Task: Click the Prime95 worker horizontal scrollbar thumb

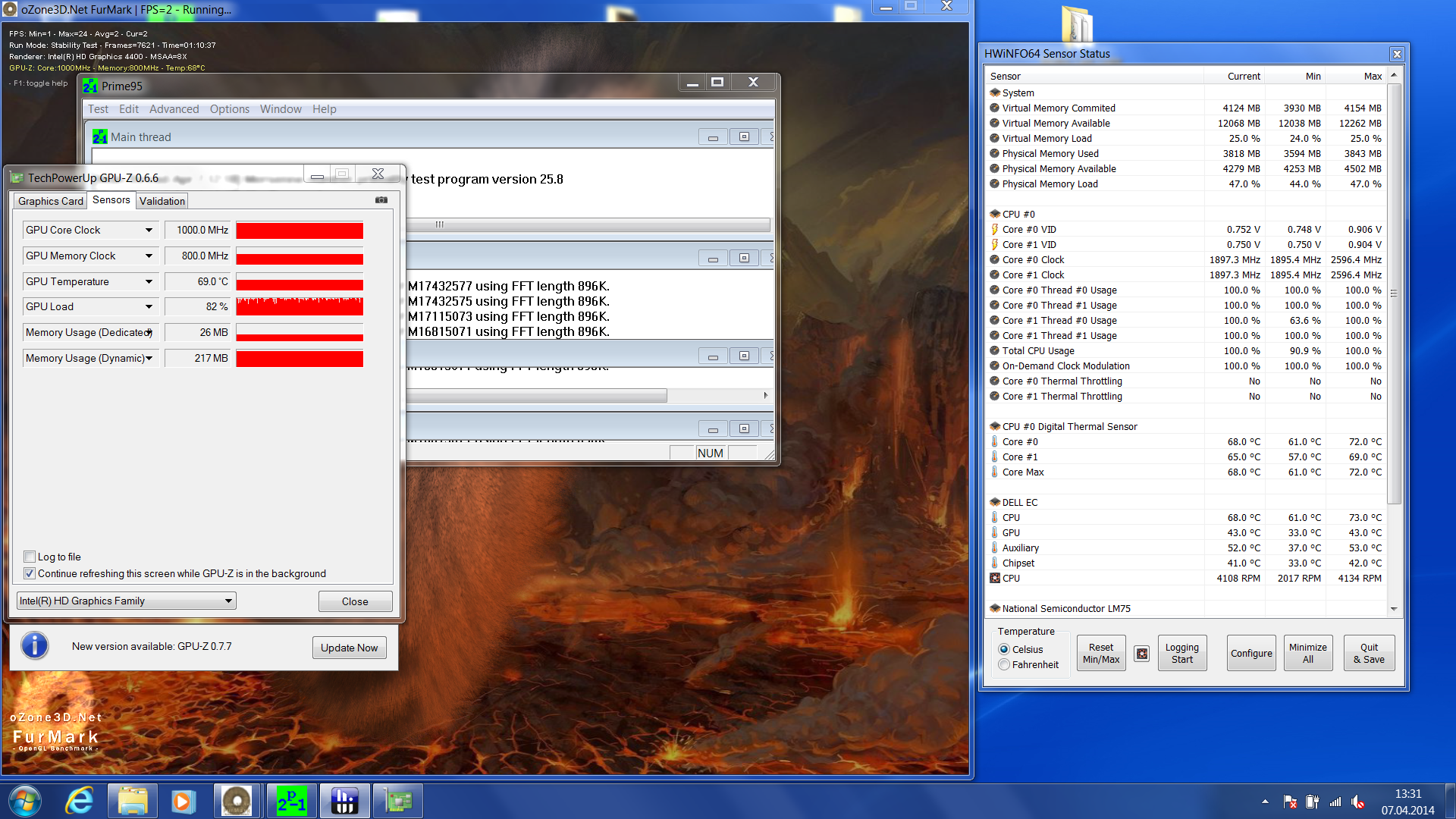Action: pos(537,395)
